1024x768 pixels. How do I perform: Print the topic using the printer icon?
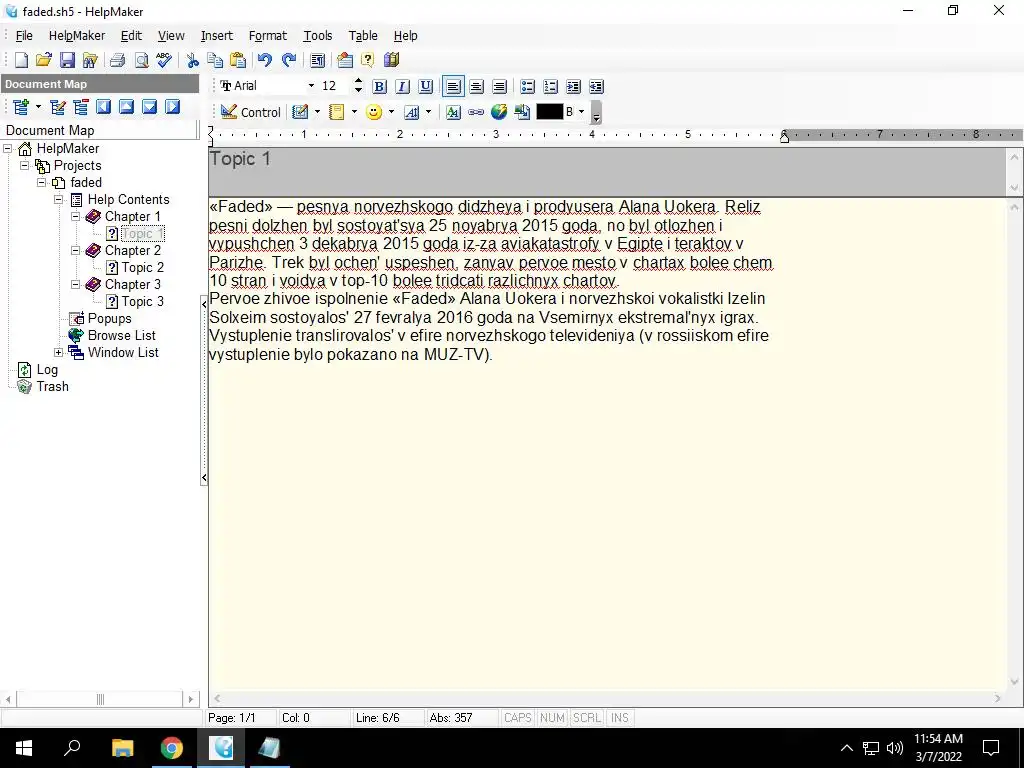click(x=118, y=60)
